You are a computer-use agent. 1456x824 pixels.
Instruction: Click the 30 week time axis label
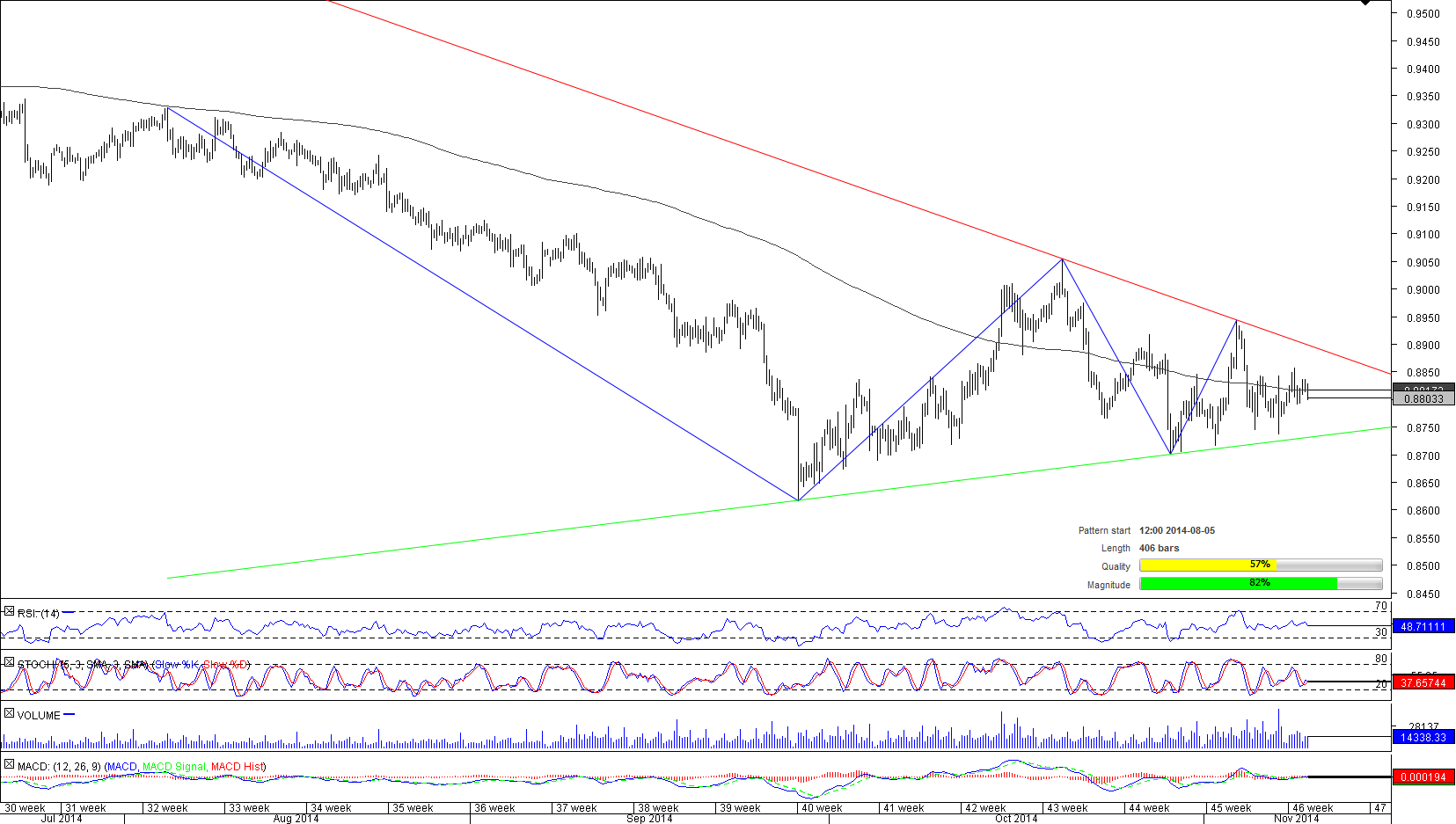pyautogui.click(x=25, y=807)
